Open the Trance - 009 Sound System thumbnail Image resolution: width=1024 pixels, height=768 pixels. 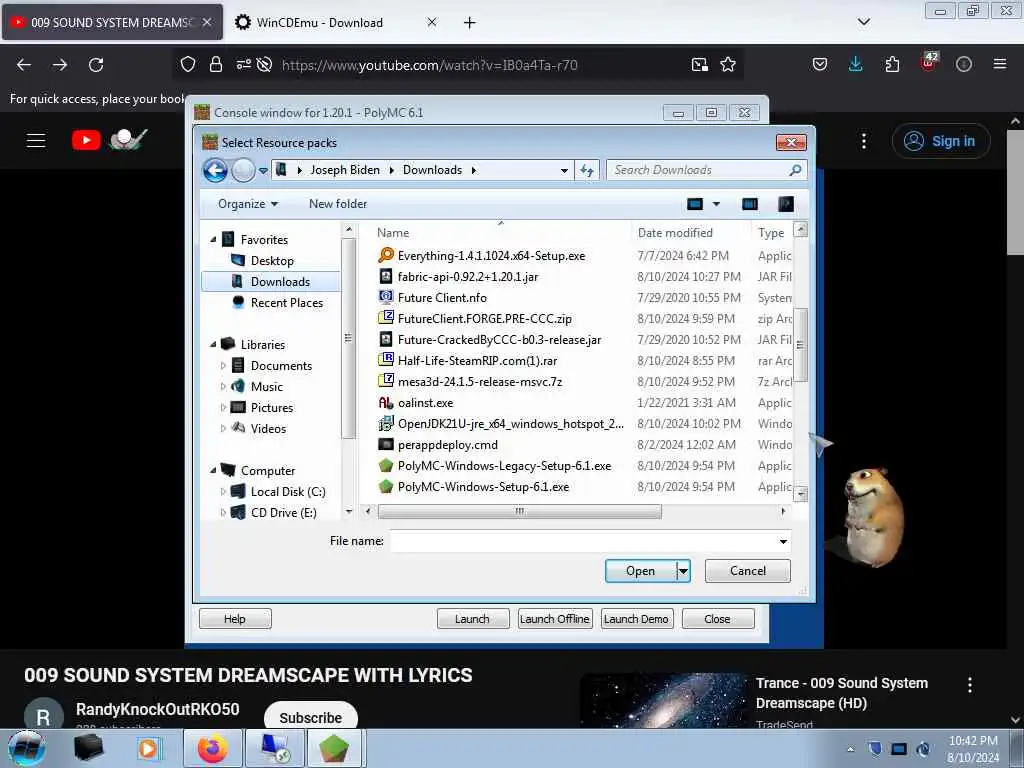pos(664,700)
